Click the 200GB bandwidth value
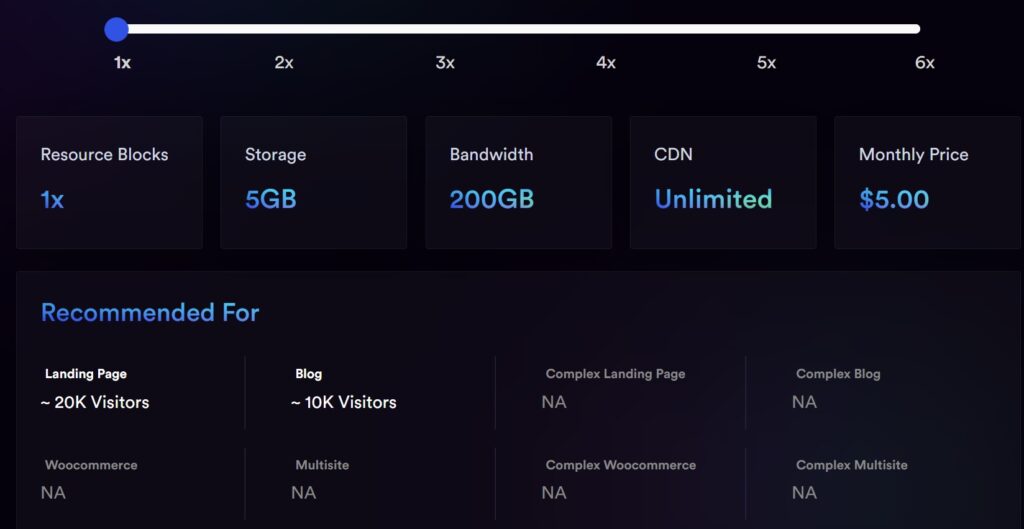 click(492, 199)
